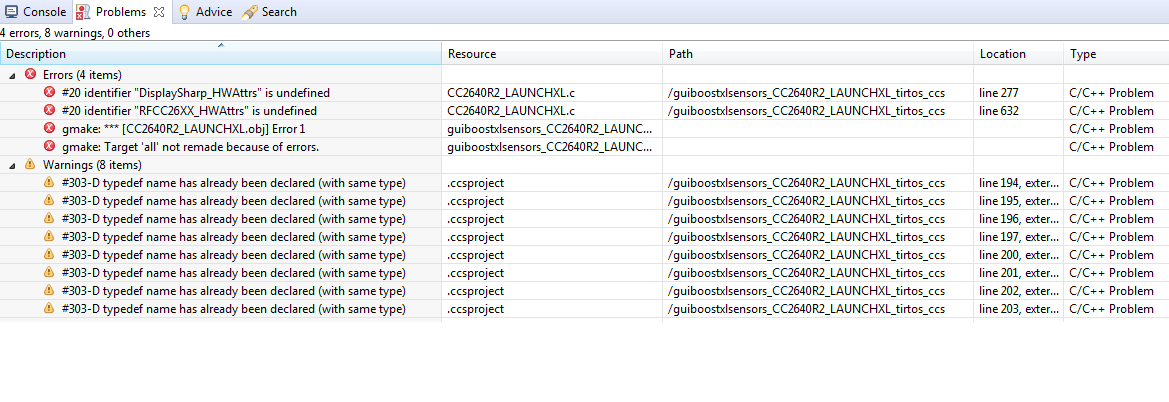1169x402 pixels.
Task: Collapse the Warnings (8 items) group
Action: (13, 165)
